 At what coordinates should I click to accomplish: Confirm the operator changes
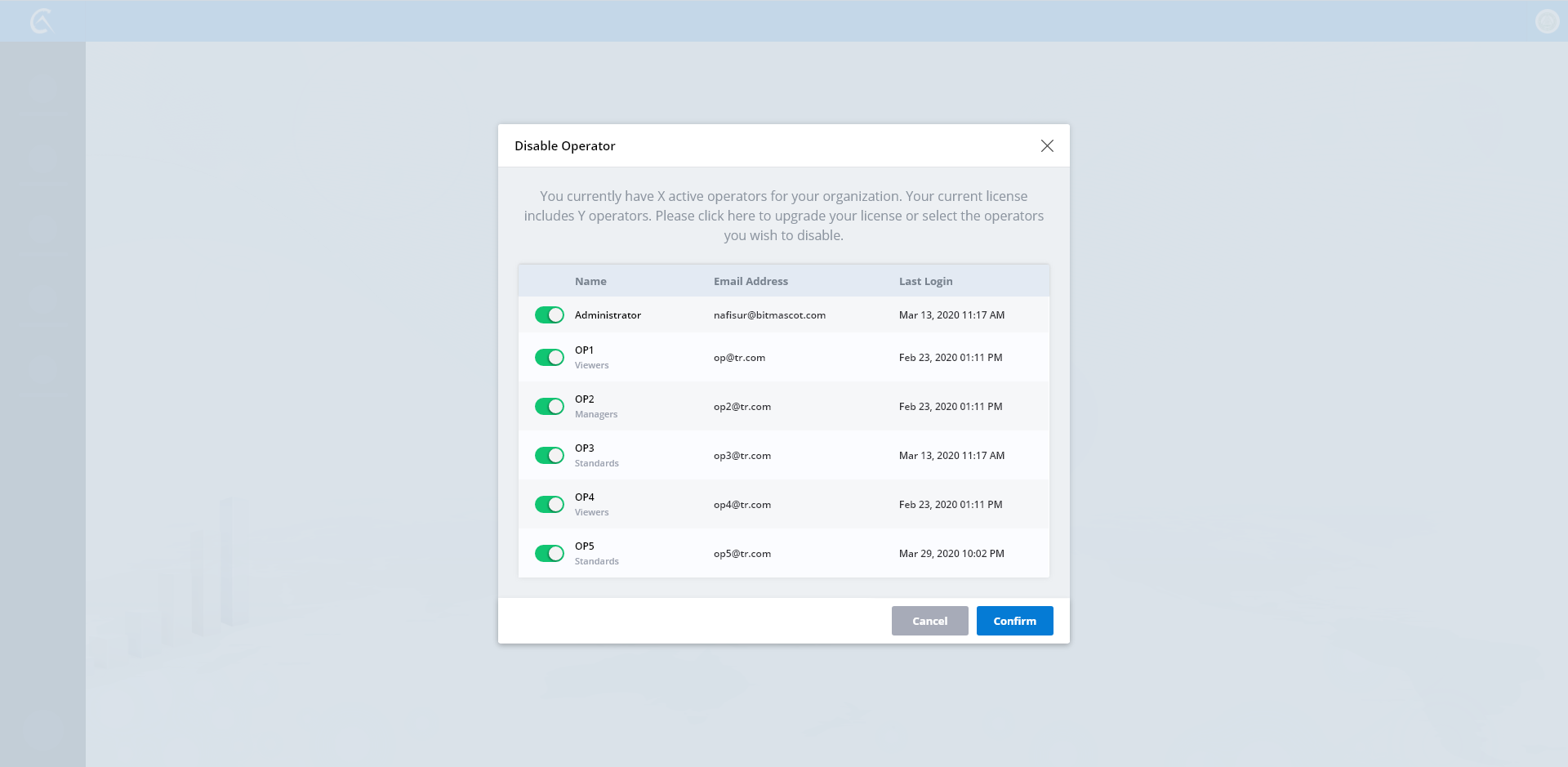(x=1014, y=621)
